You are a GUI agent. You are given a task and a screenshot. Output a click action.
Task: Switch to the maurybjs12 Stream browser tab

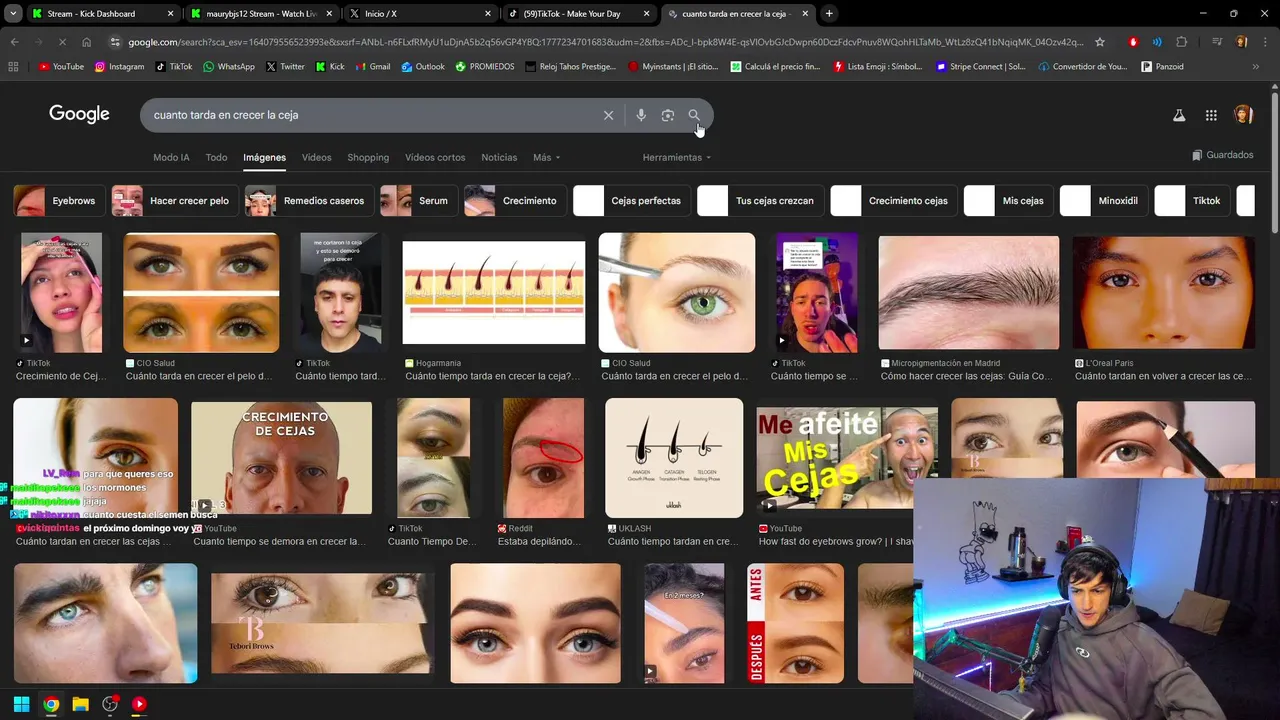pos(261,14)
